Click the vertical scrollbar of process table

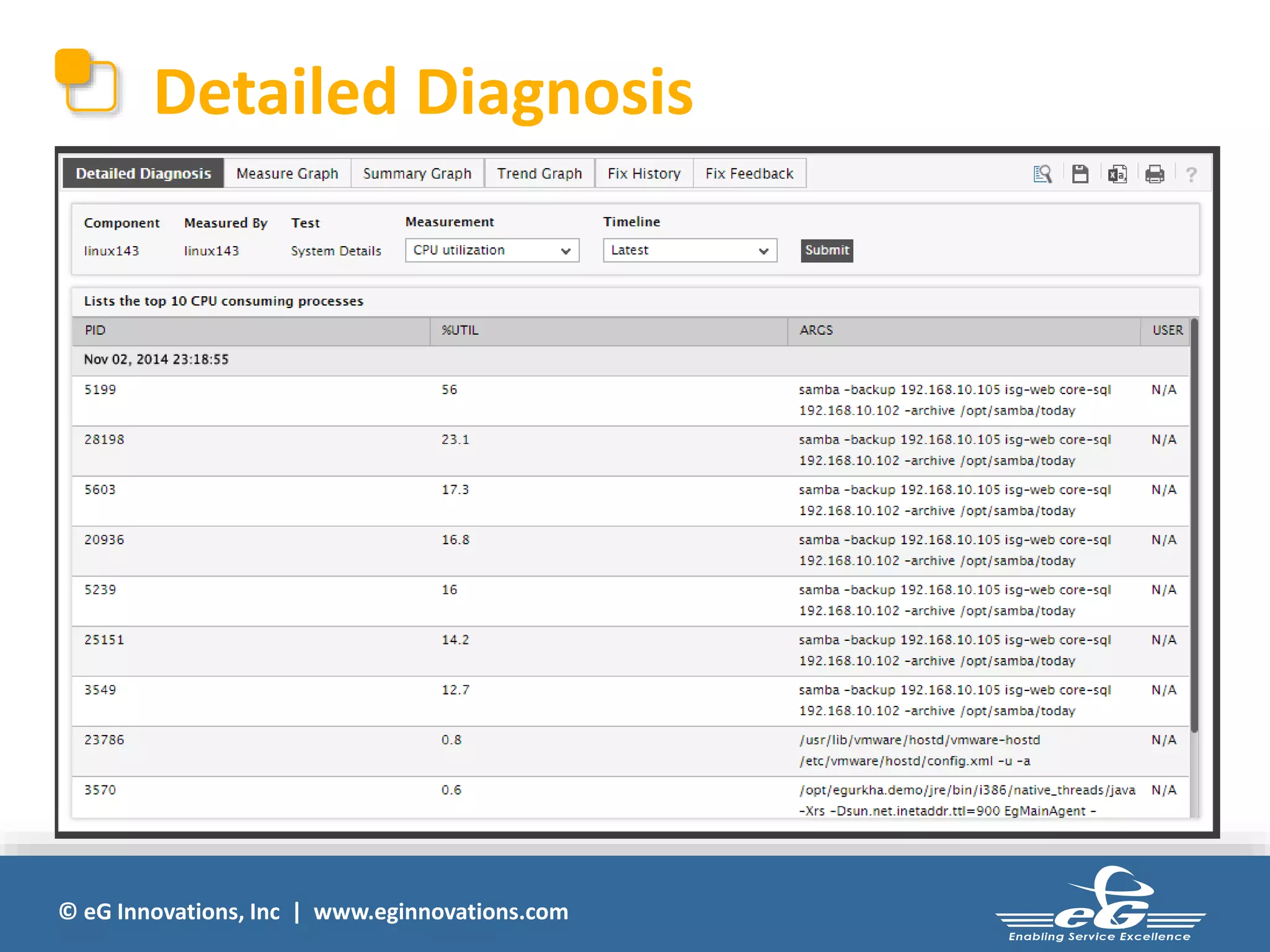point(1194,526)
